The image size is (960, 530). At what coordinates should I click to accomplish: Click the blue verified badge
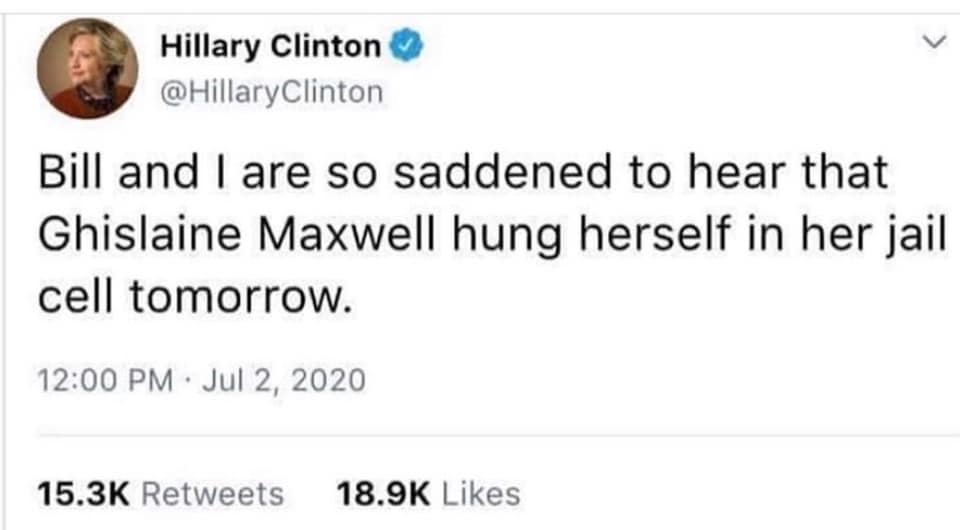click(x=402, y=45)
